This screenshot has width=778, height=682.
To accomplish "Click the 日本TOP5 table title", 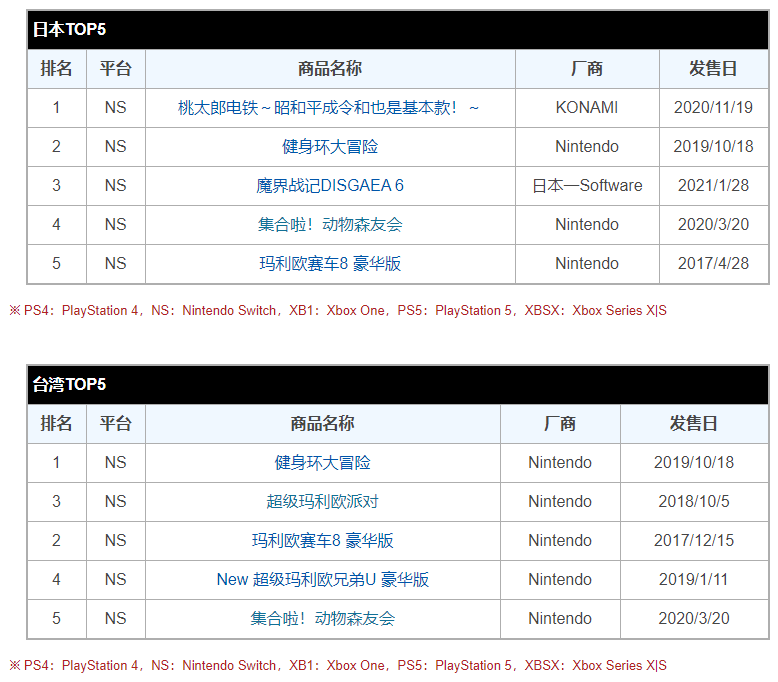I will (69, 29).
